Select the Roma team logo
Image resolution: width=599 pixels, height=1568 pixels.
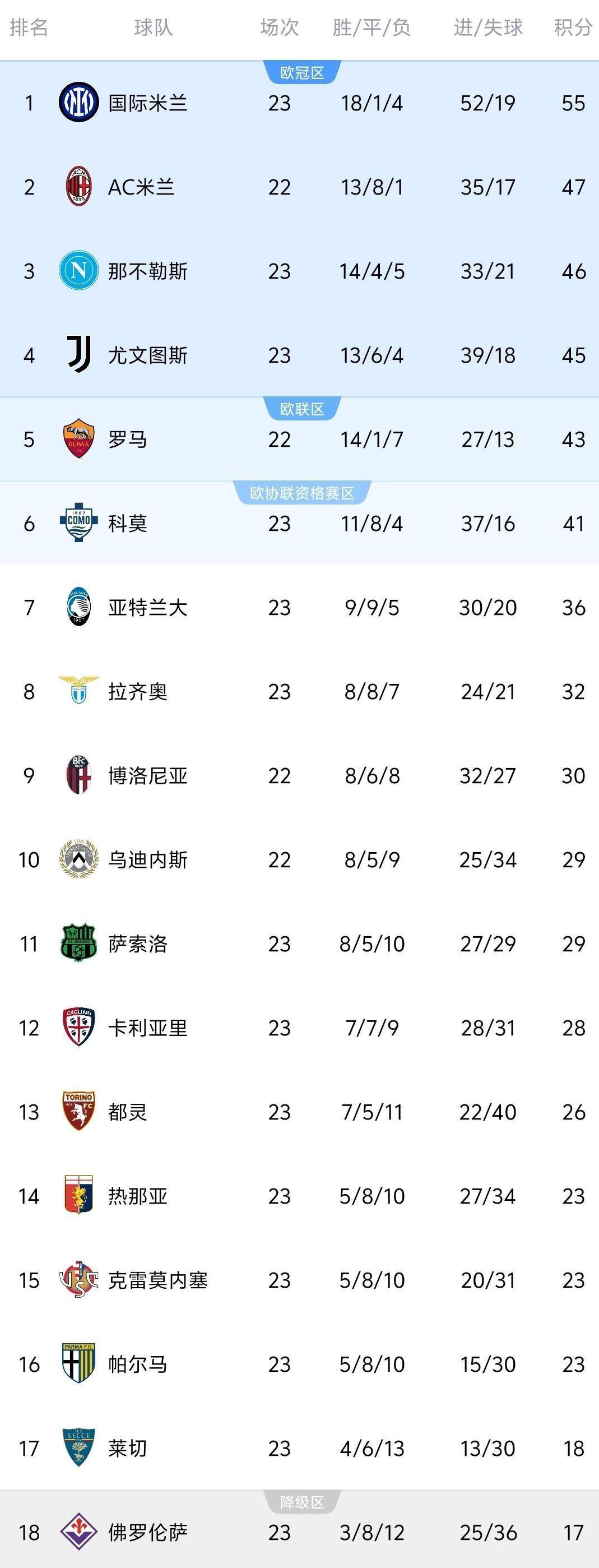(78, 438)
